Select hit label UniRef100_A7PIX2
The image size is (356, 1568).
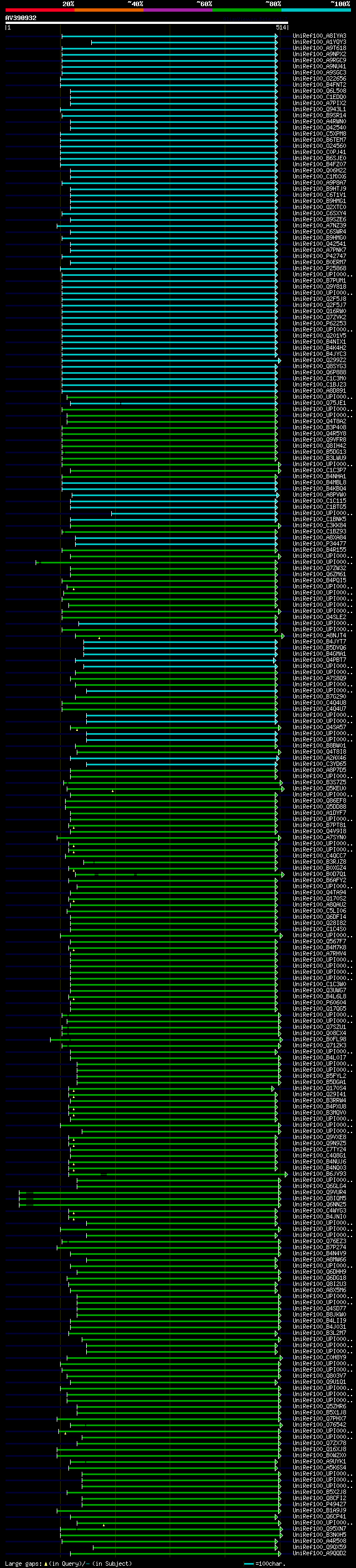point(319,103)
